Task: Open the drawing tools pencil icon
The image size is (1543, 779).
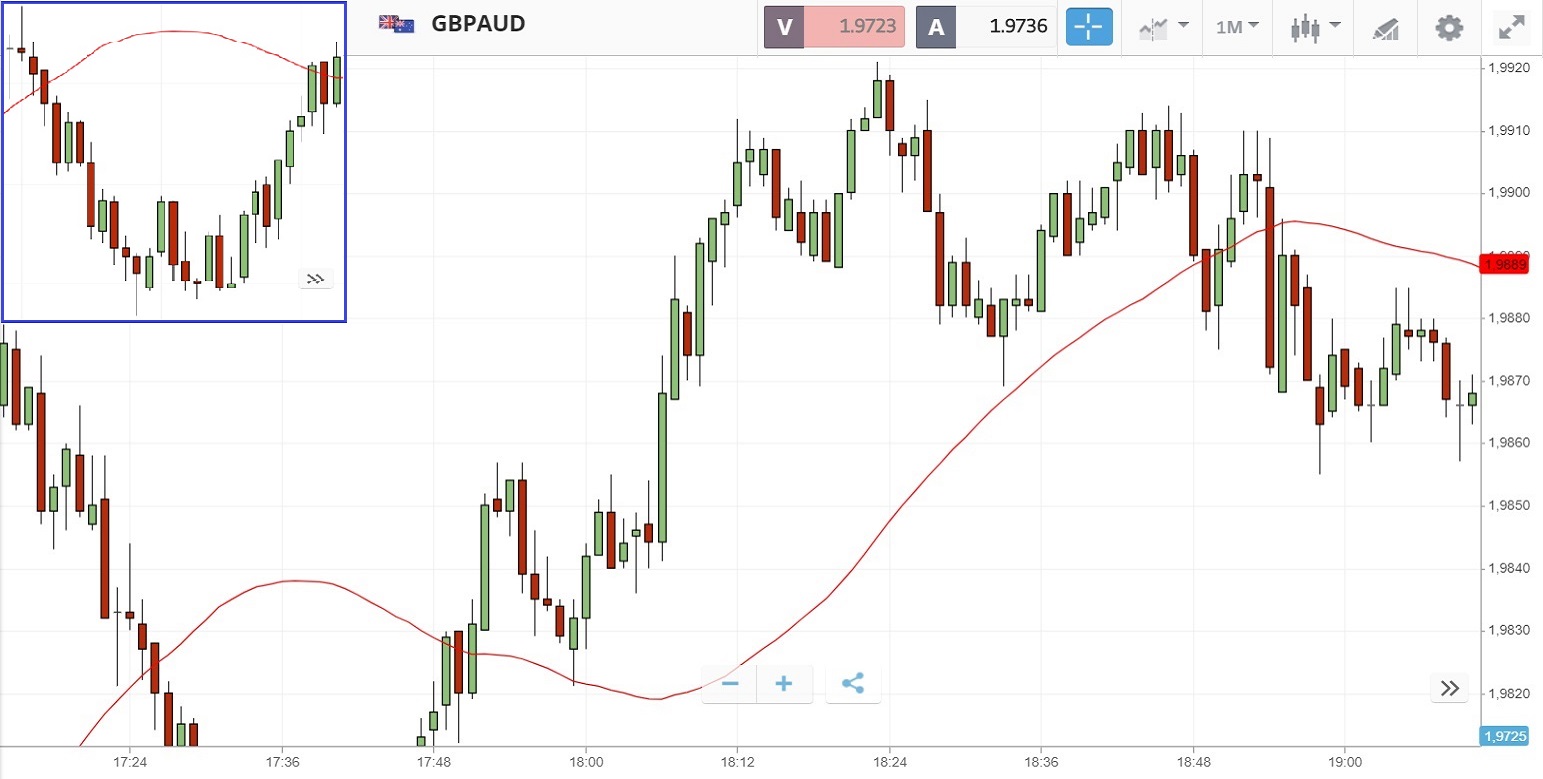Action: 1384,28
